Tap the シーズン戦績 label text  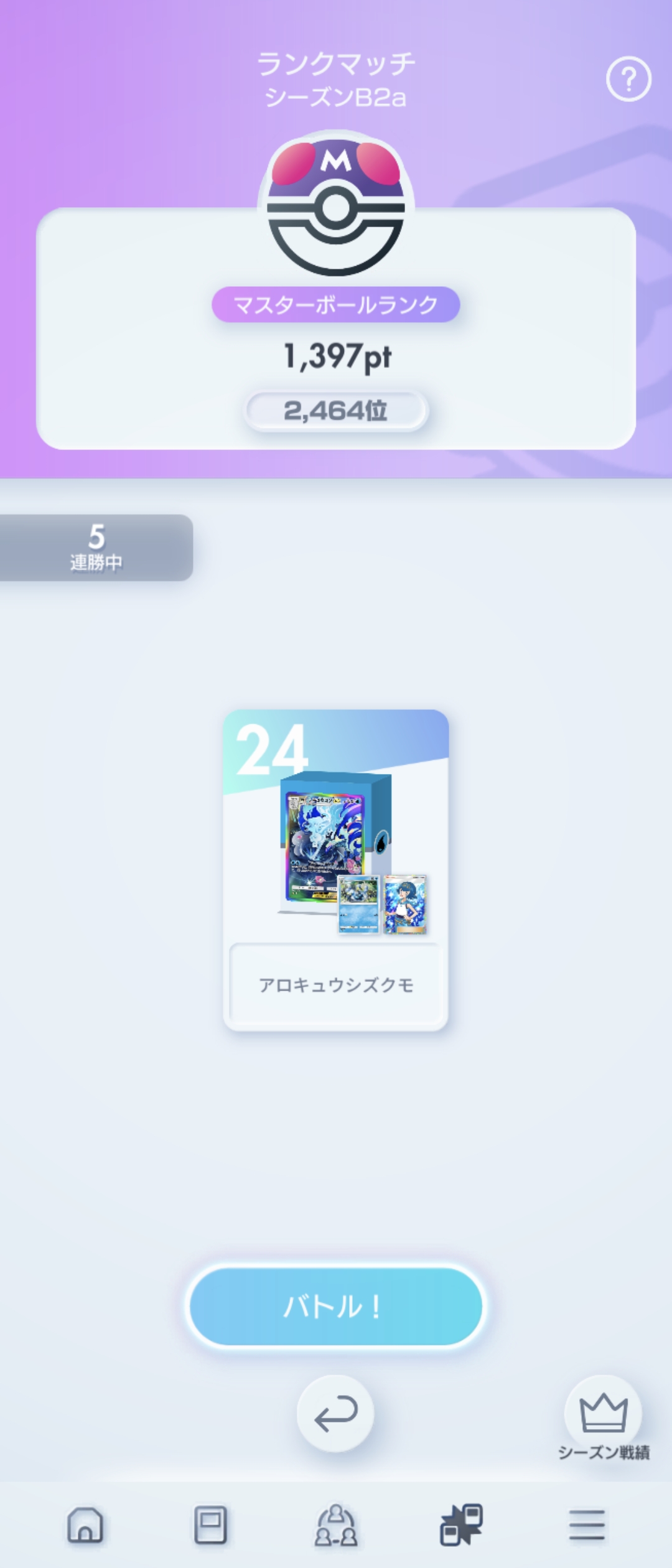(x=604, y=1453)
